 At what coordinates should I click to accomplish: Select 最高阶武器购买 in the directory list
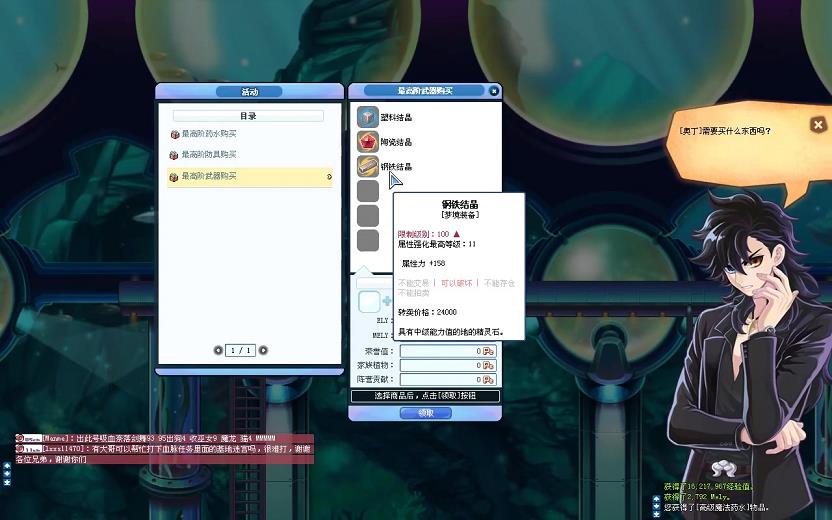tap(209, 177)
